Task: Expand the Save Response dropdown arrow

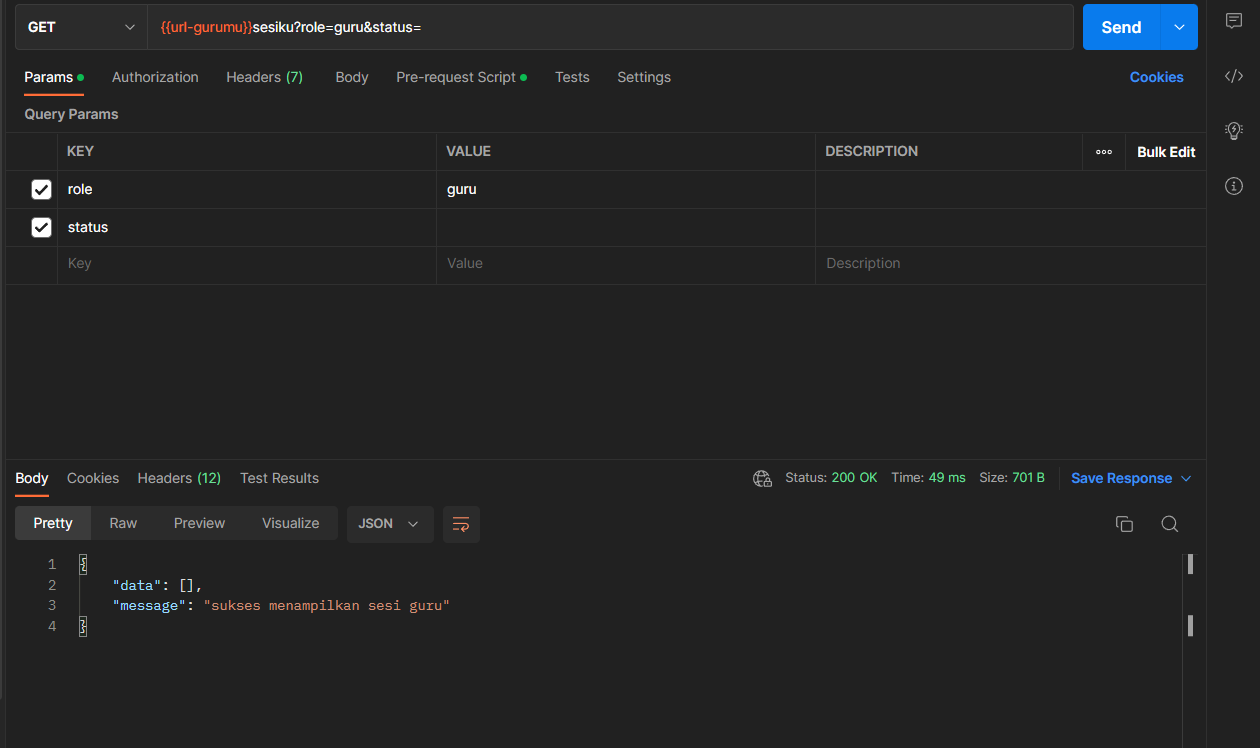Action: 1186,479
